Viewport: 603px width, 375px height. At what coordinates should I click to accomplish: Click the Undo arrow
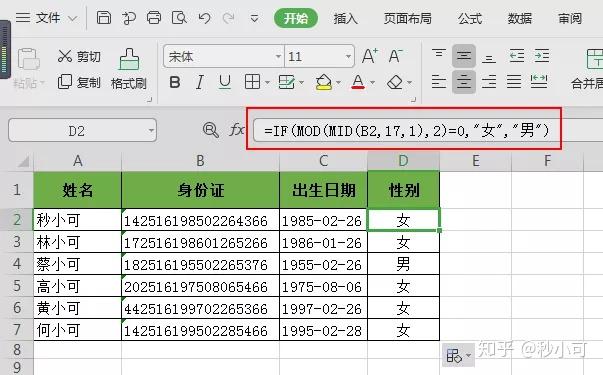tap(204, 18)
